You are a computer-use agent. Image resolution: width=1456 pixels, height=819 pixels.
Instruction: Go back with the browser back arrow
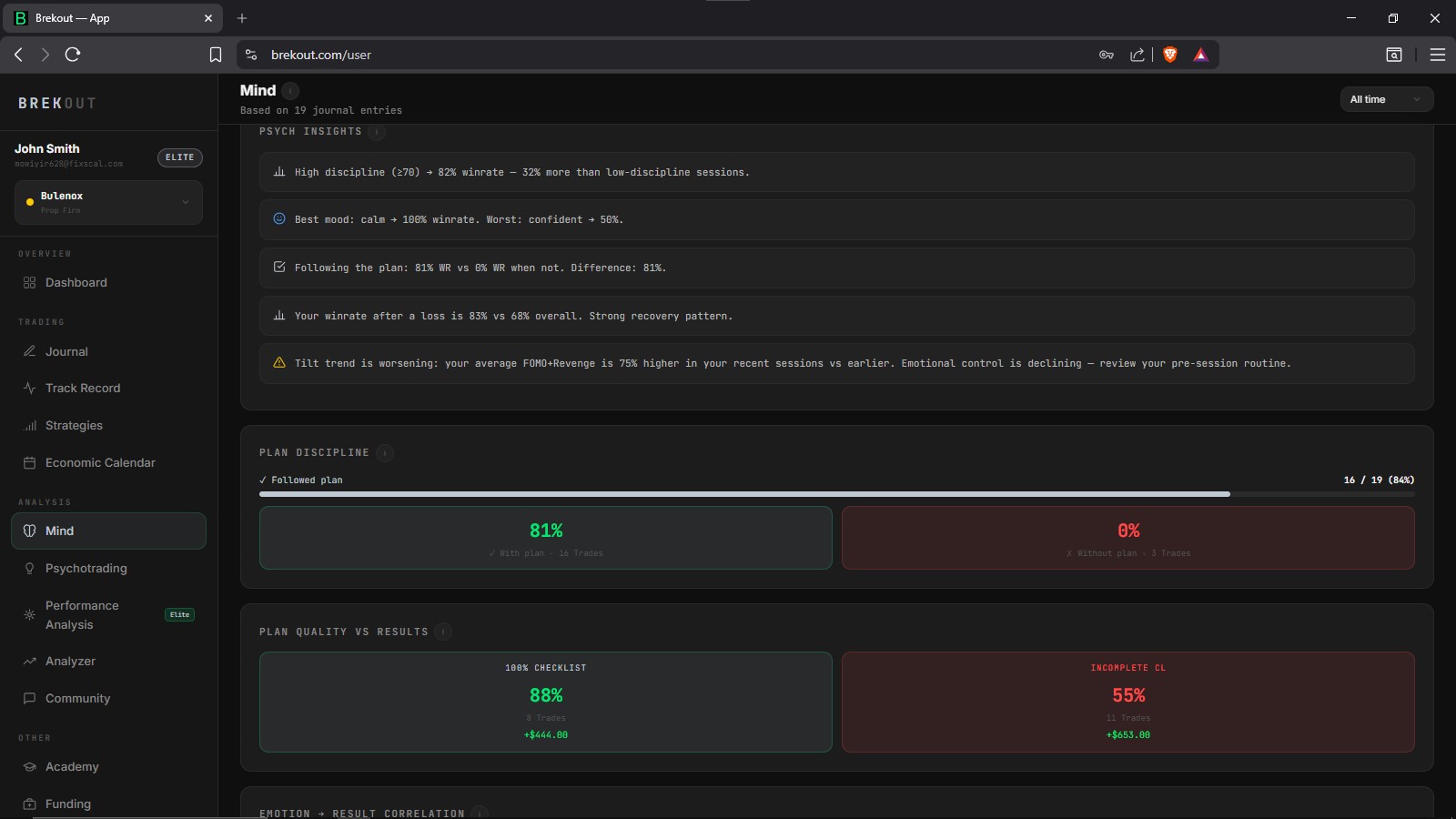(18, 55)
